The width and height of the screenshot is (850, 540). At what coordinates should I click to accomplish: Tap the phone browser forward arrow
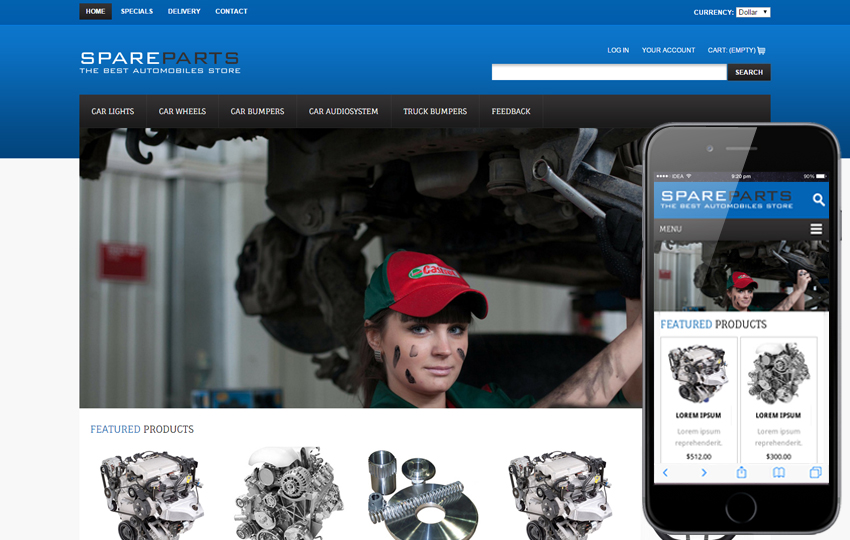pyautogui.click(x=704, y=472)
